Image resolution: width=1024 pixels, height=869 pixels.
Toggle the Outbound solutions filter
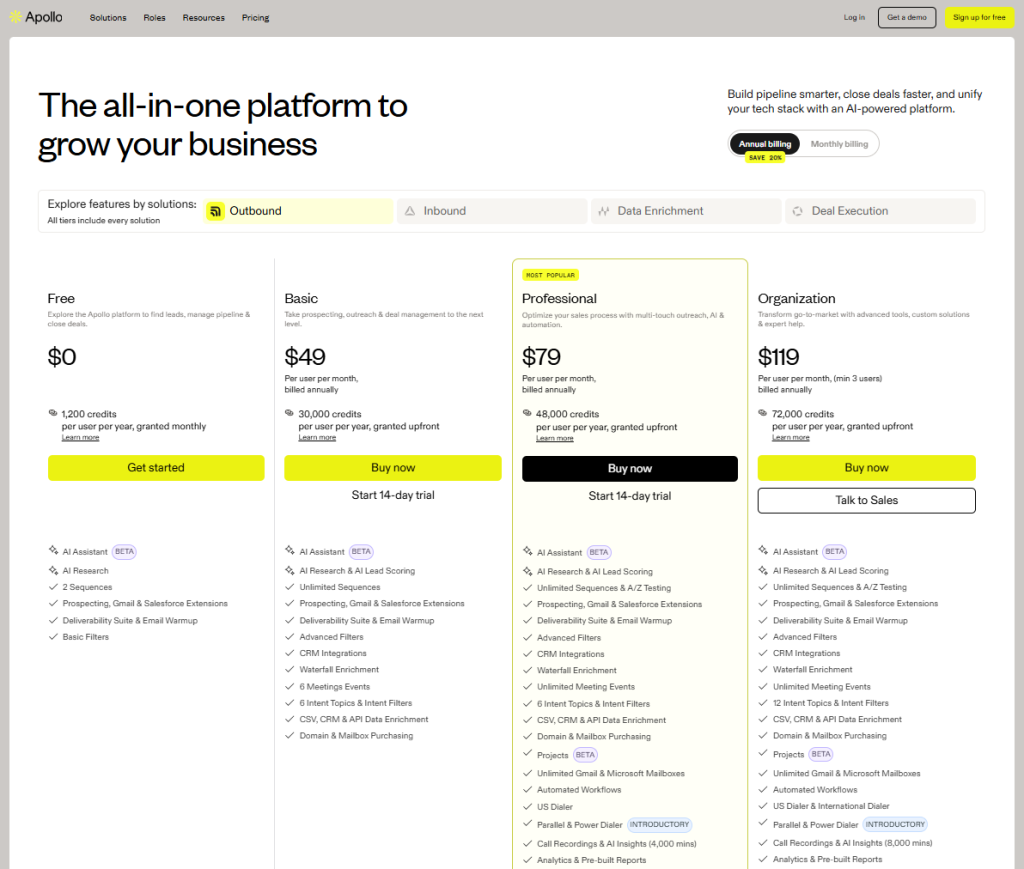click(x=297, y=211)
